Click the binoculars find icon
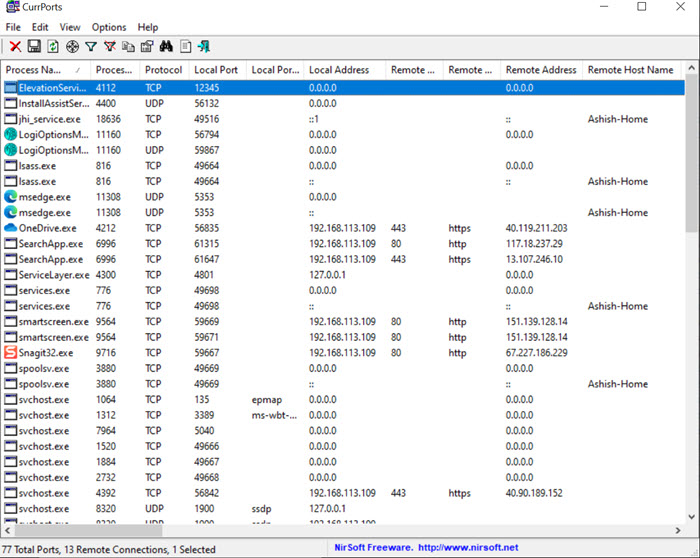Image resolution: width=700 pixels, height=558 pixels. (x=166, y=46)
